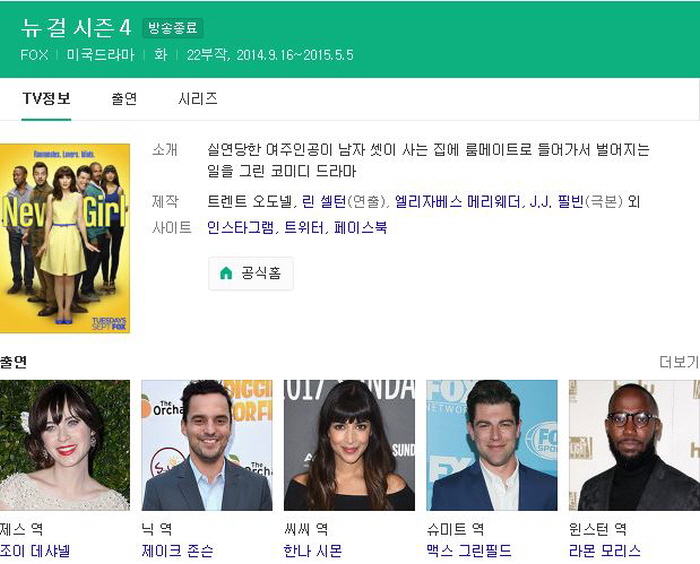
Task: Select the 씨씨 역 cast photo
Action: tap(349, 445)
